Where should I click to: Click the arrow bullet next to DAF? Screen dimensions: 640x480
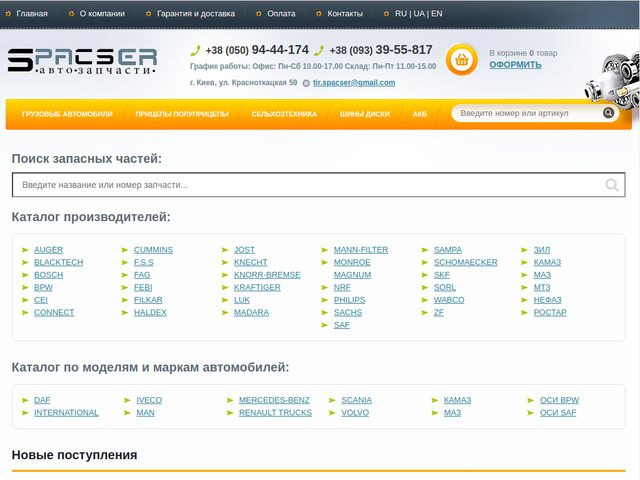[x=25, y=400]
